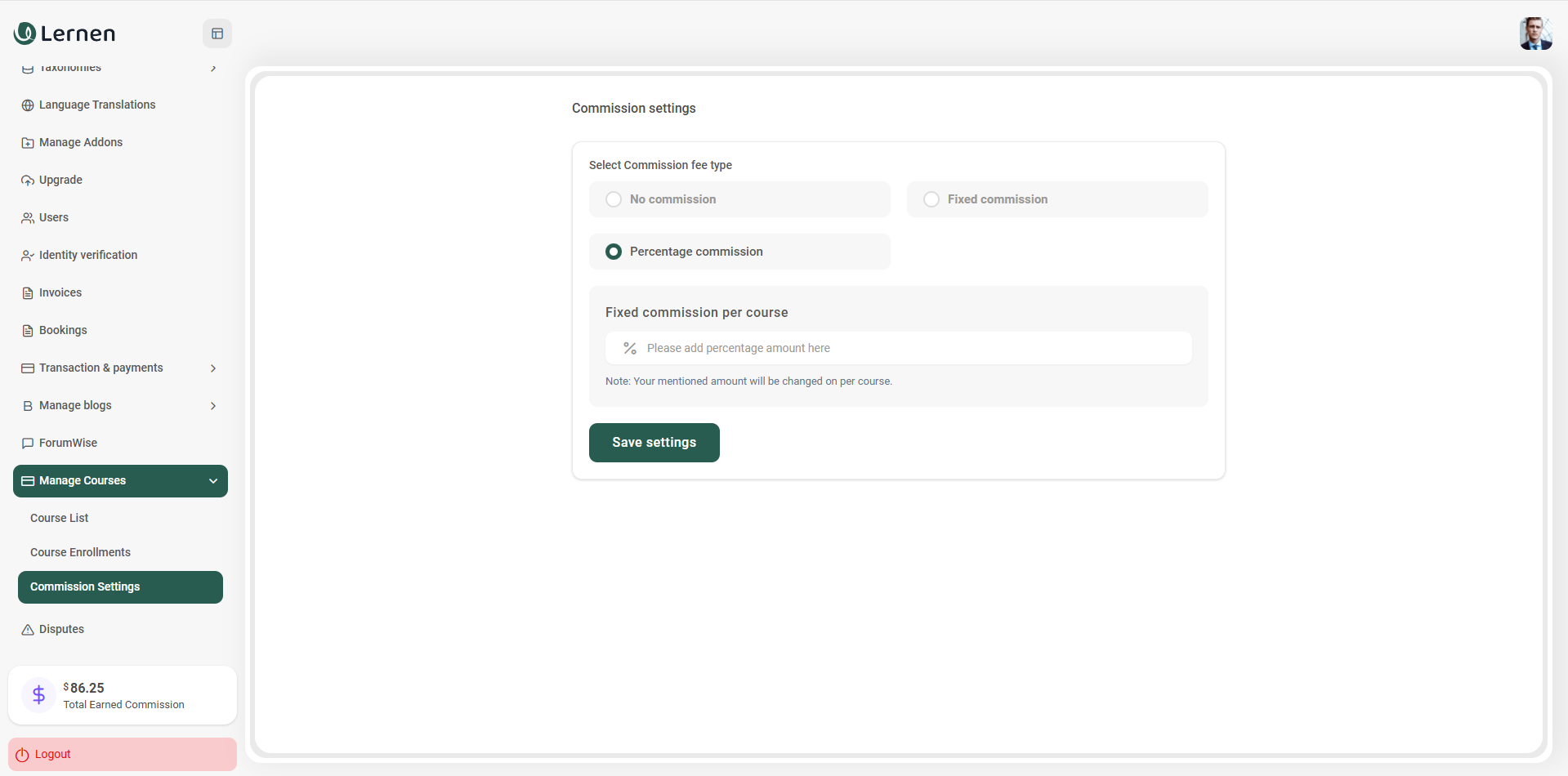
Task: Click the Manage Addons icon
Action: point(28,143)
